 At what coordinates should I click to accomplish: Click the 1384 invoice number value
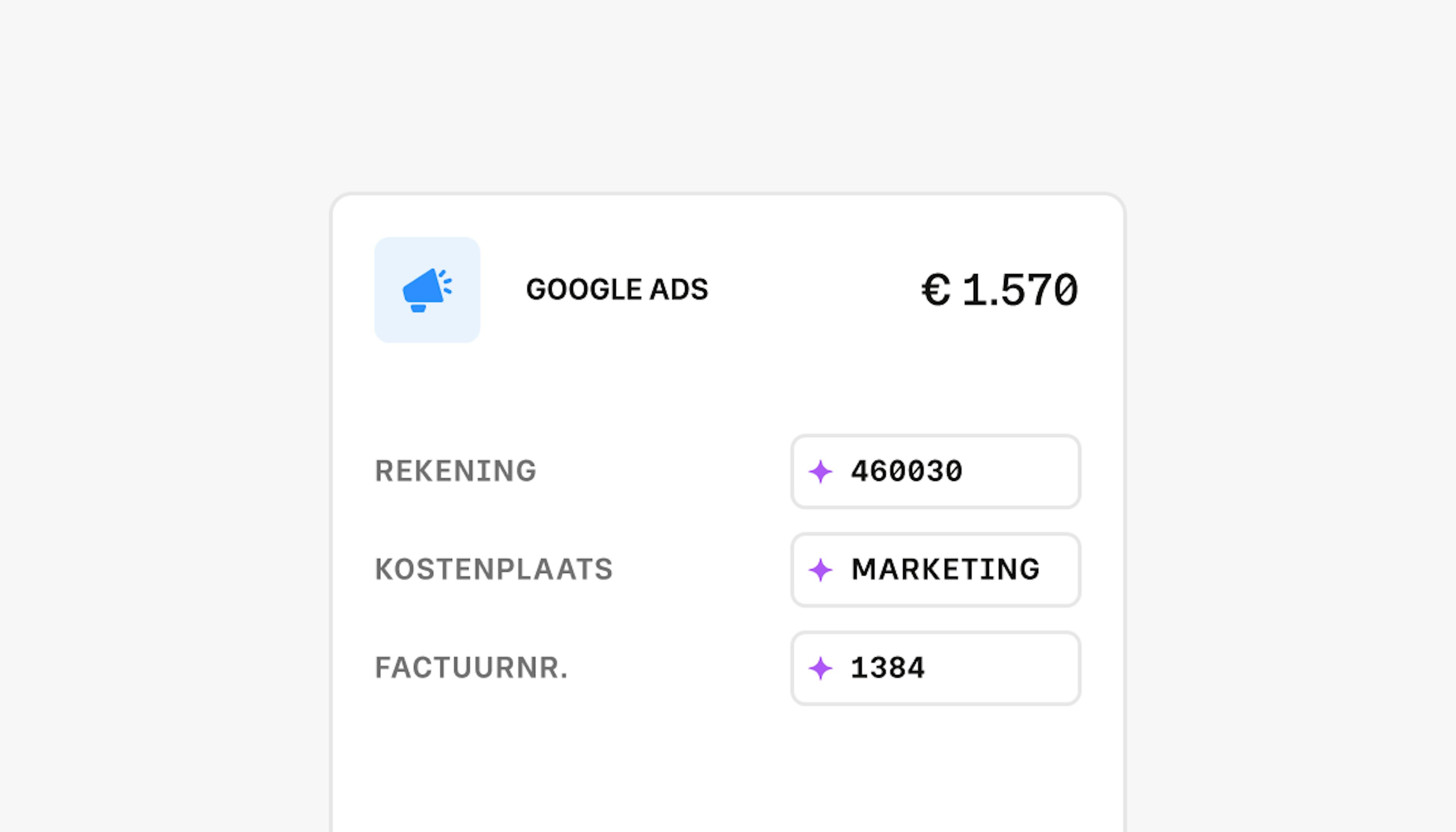point(888,667)
